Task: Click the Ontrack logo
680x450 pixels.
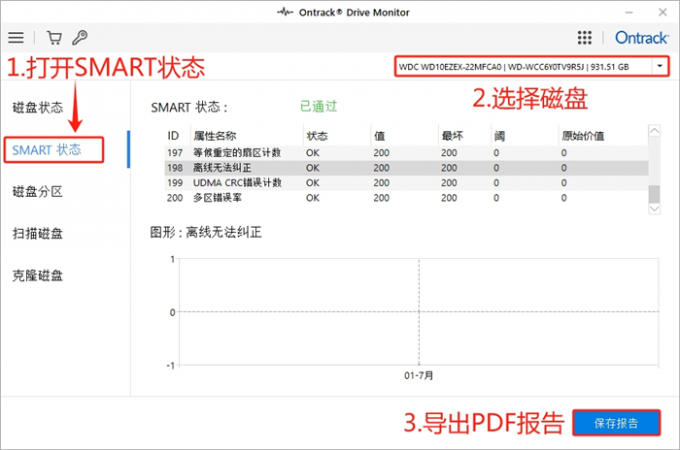Action: point(641,38)
